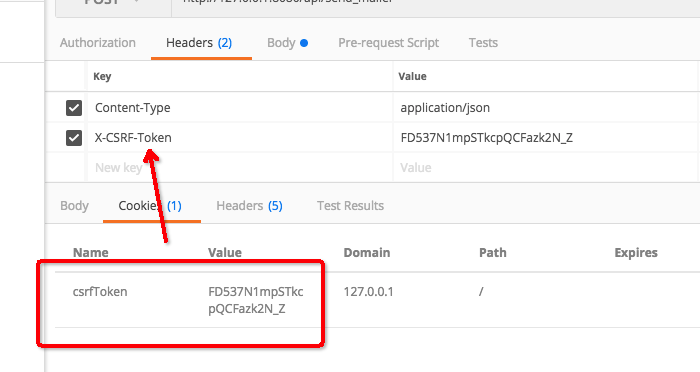Screen dimensions: 700x372
Task: Click the 127.0.0.1 domain cell
Action: [368, 292]
